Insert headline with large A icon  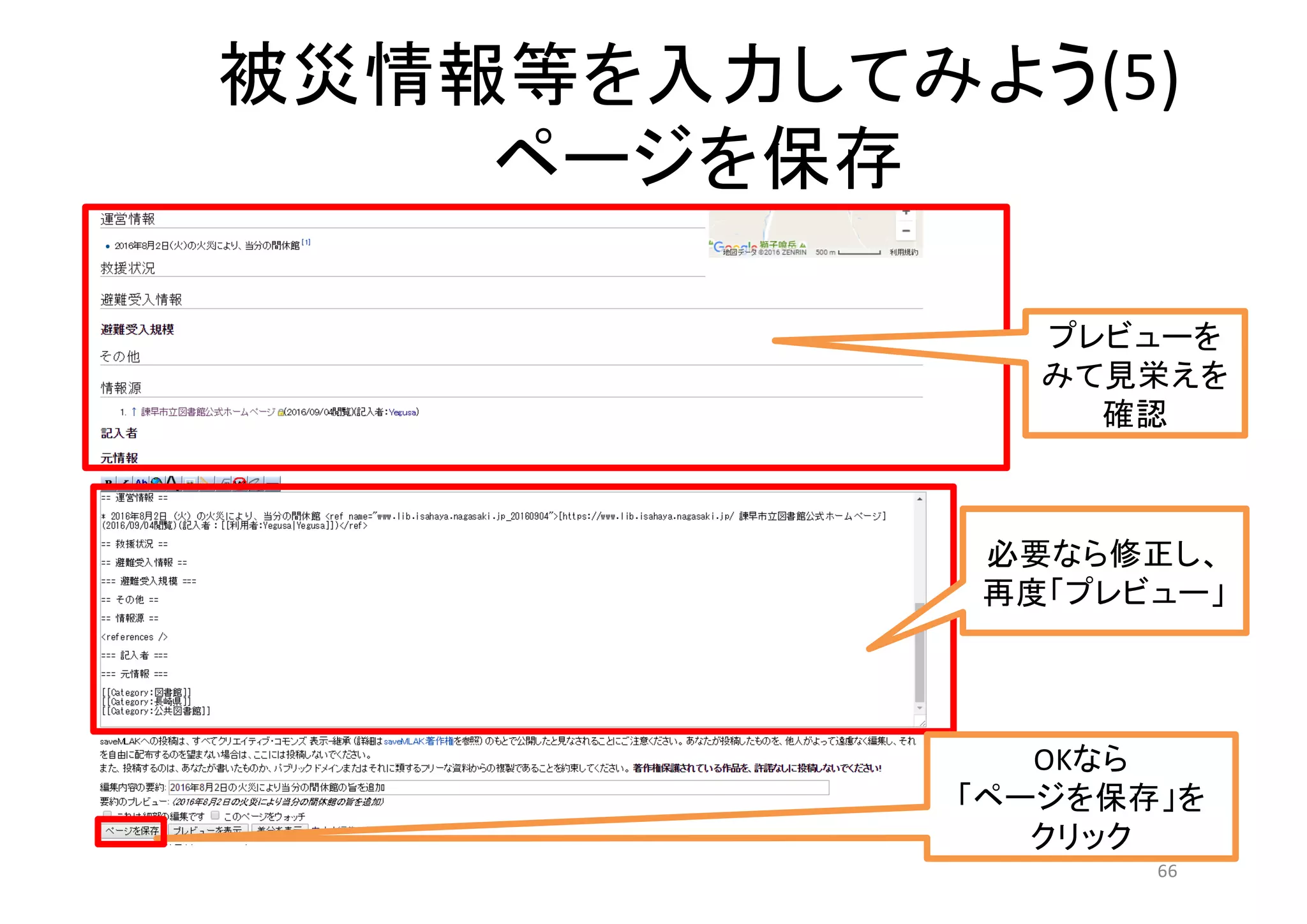click(x=172, y=481)
